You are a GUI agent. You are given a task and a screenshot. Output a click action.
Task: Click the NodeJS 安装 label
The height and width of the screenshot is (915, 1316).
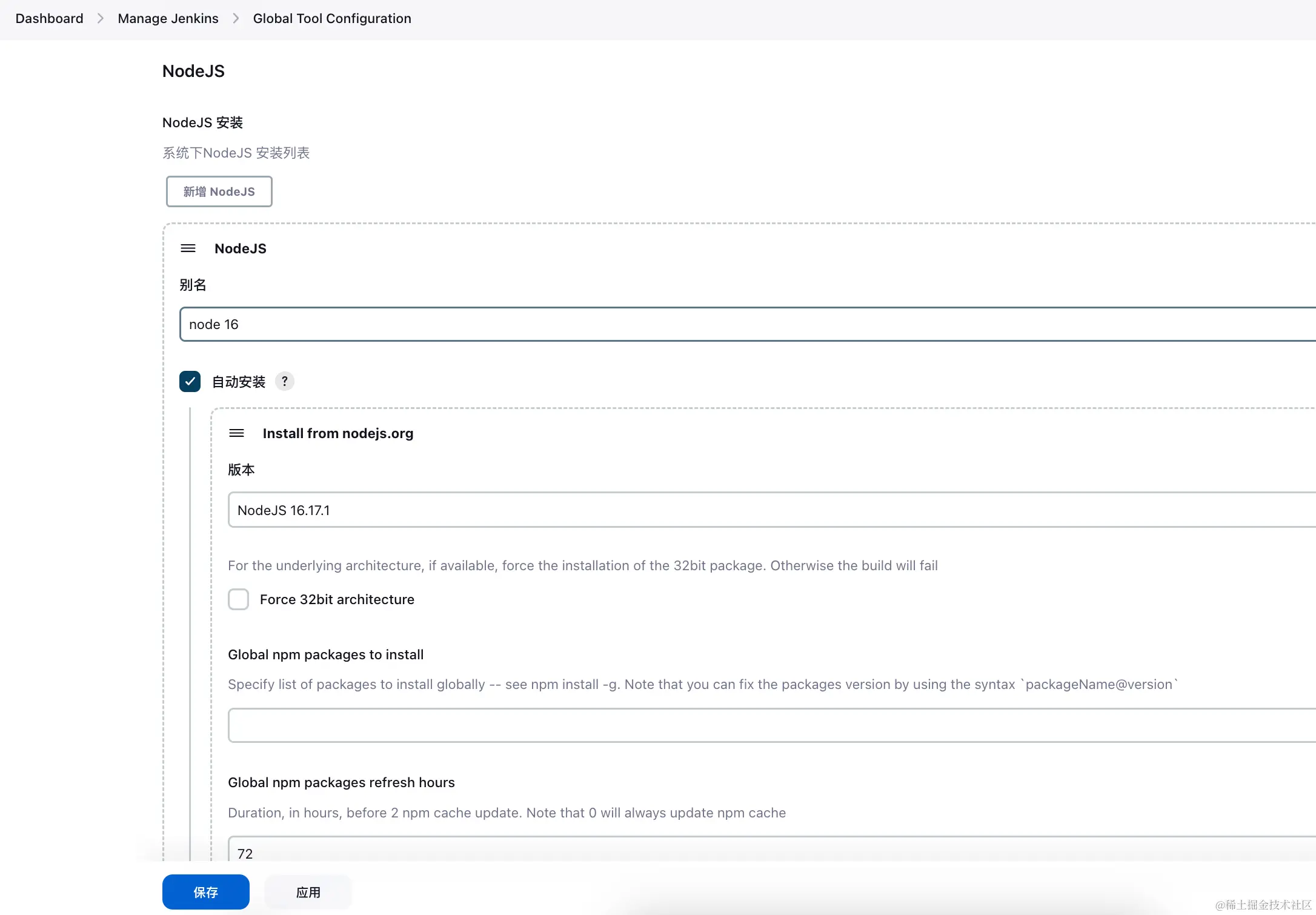click(x=202, y=123)
